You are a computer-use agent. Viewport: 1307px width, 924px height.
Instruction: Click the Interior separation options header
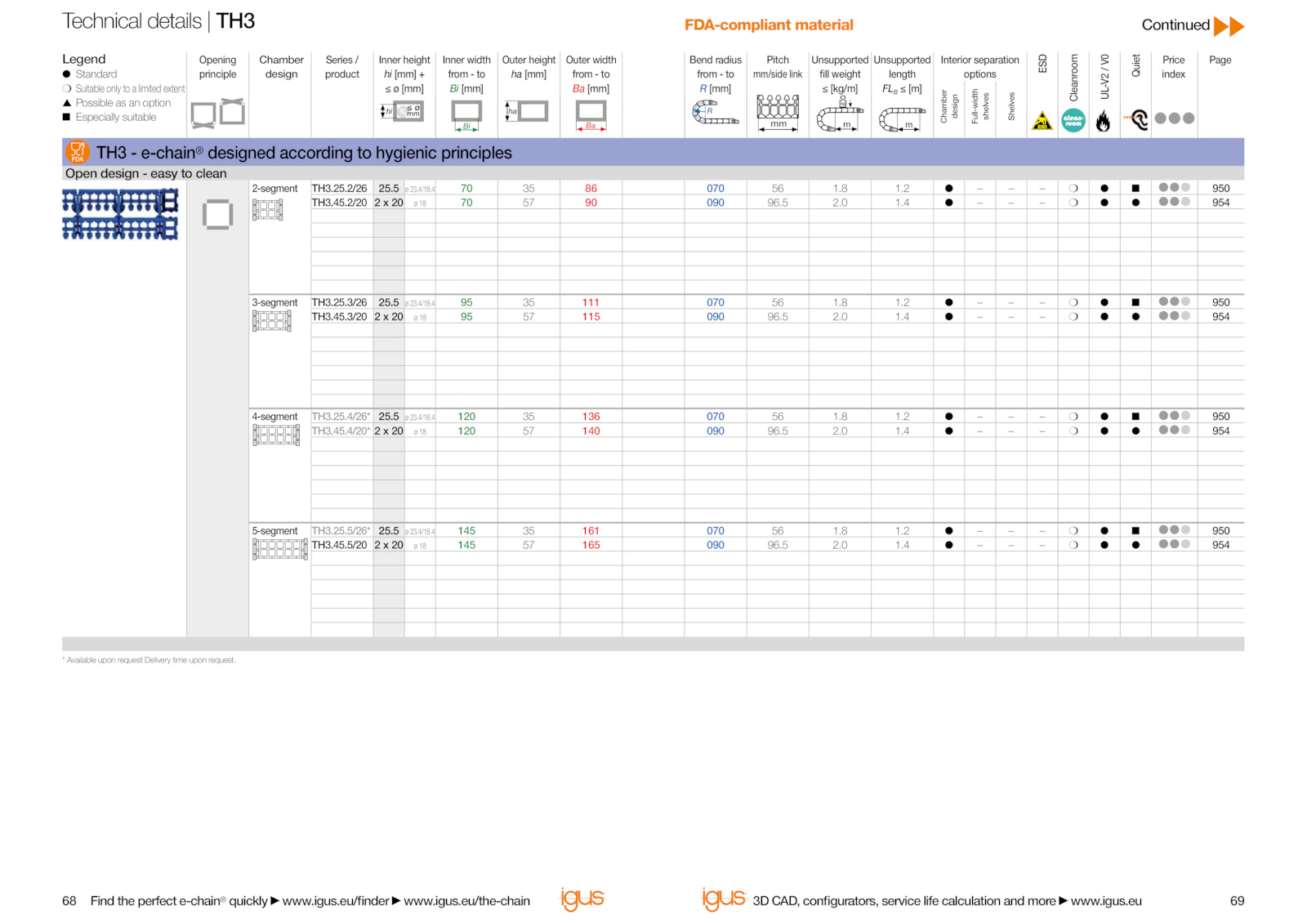979,67
